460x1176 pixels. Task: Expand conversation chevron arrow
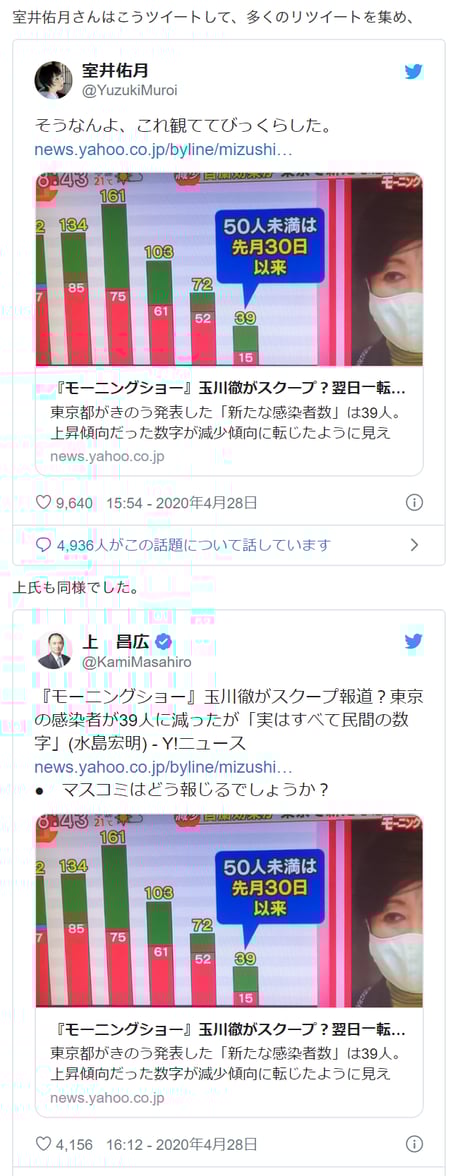coord(413,544)
